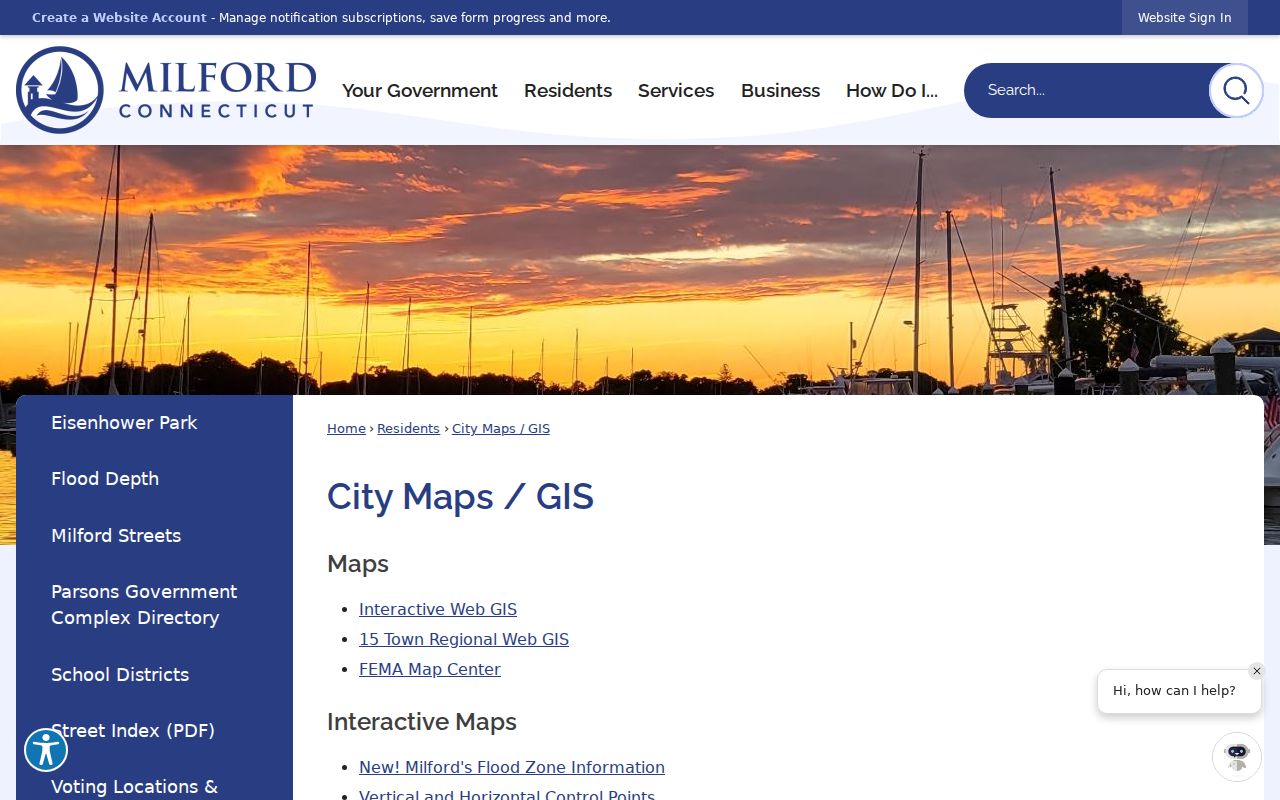Select Milford Streets in sidebar
This screenshot has height=800, width=1280.
point(154,535)
